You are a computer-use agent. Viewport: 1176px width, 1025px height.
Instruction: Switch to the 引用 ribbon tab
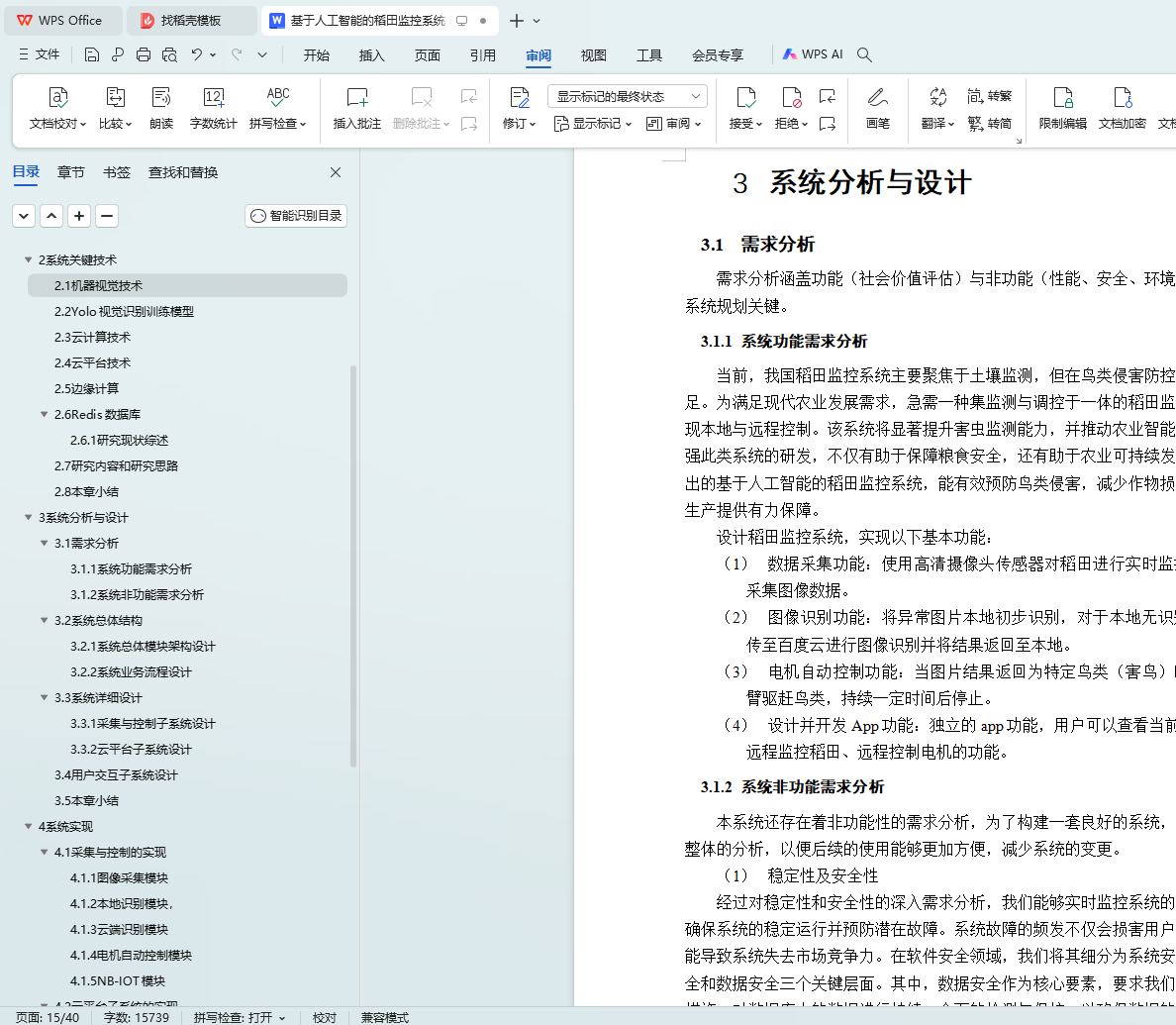(x=482, y=54)
